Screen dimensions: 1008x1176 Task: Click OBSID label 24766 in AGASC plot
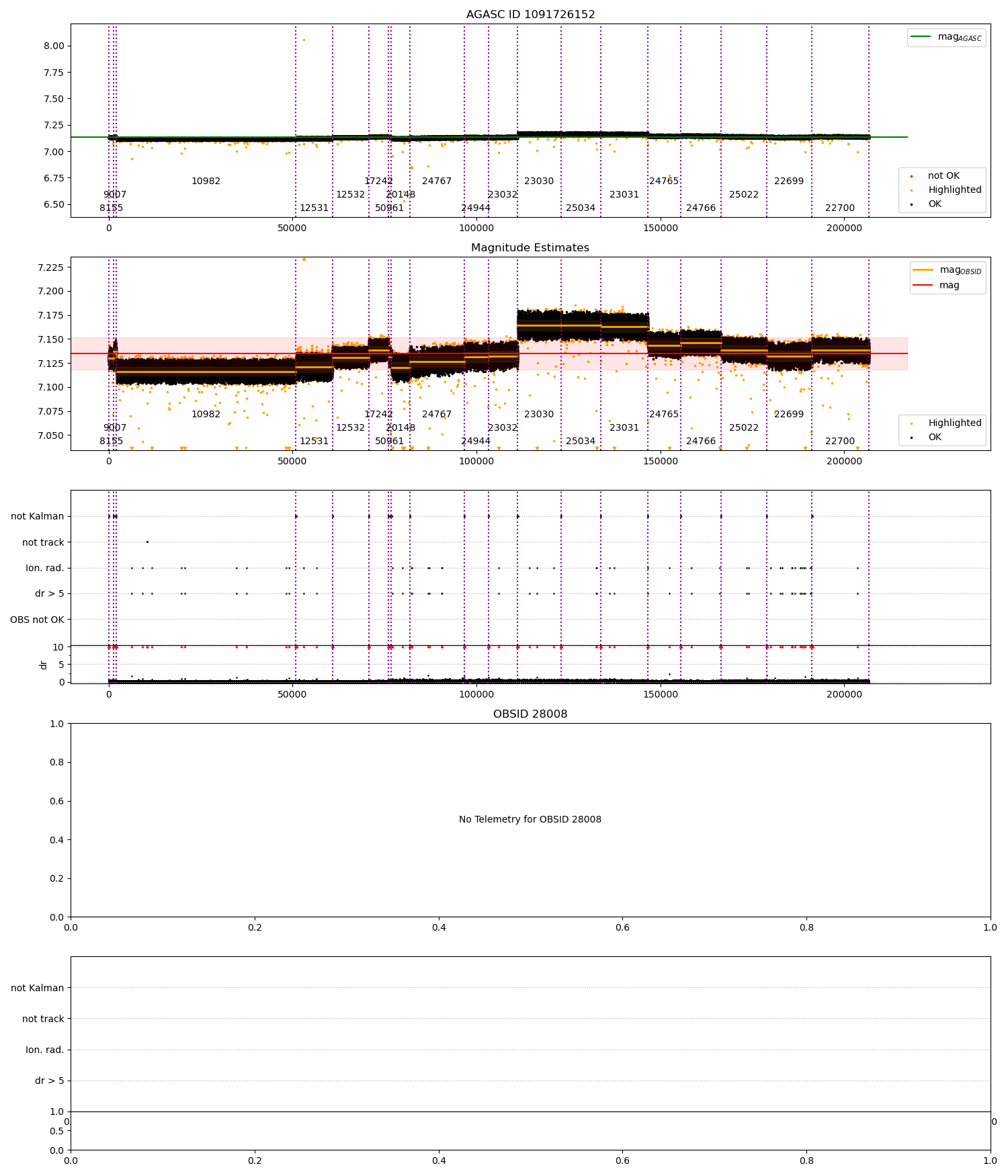tap(701, 208)
